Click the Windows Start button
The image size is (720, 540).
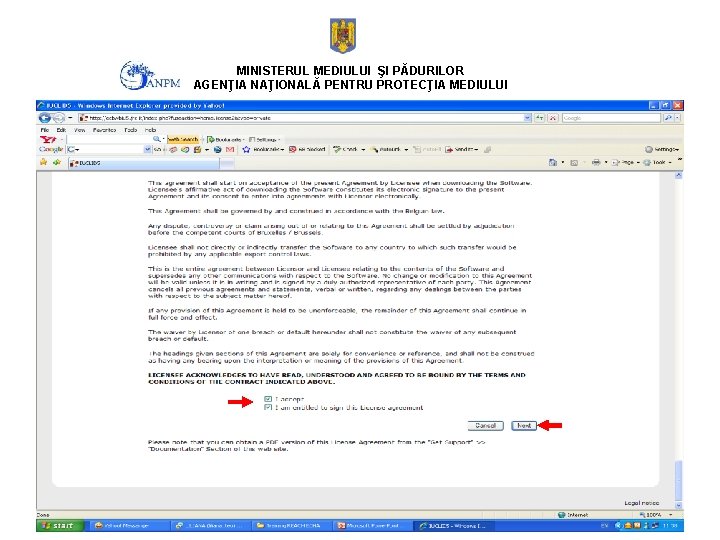(60, 526)
